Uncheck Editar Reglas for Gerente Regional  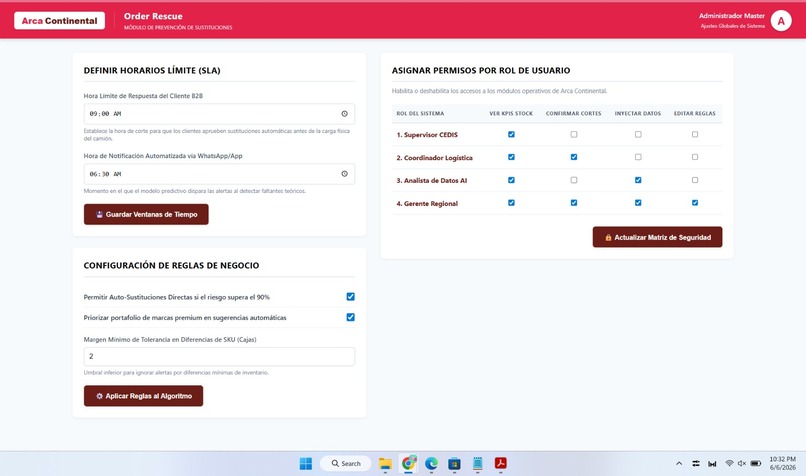(x=695, y=203)
